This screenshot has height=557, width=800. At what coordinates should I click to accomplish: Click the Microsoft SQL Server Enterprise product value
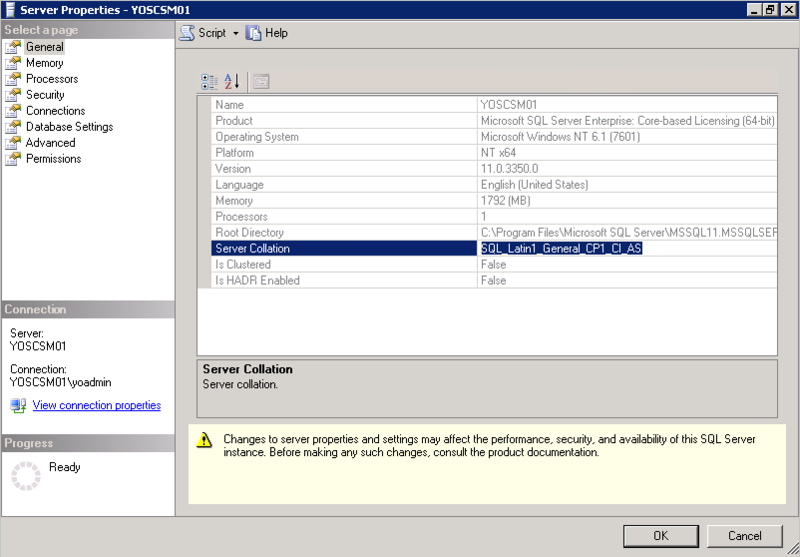[x=628, y=120]
